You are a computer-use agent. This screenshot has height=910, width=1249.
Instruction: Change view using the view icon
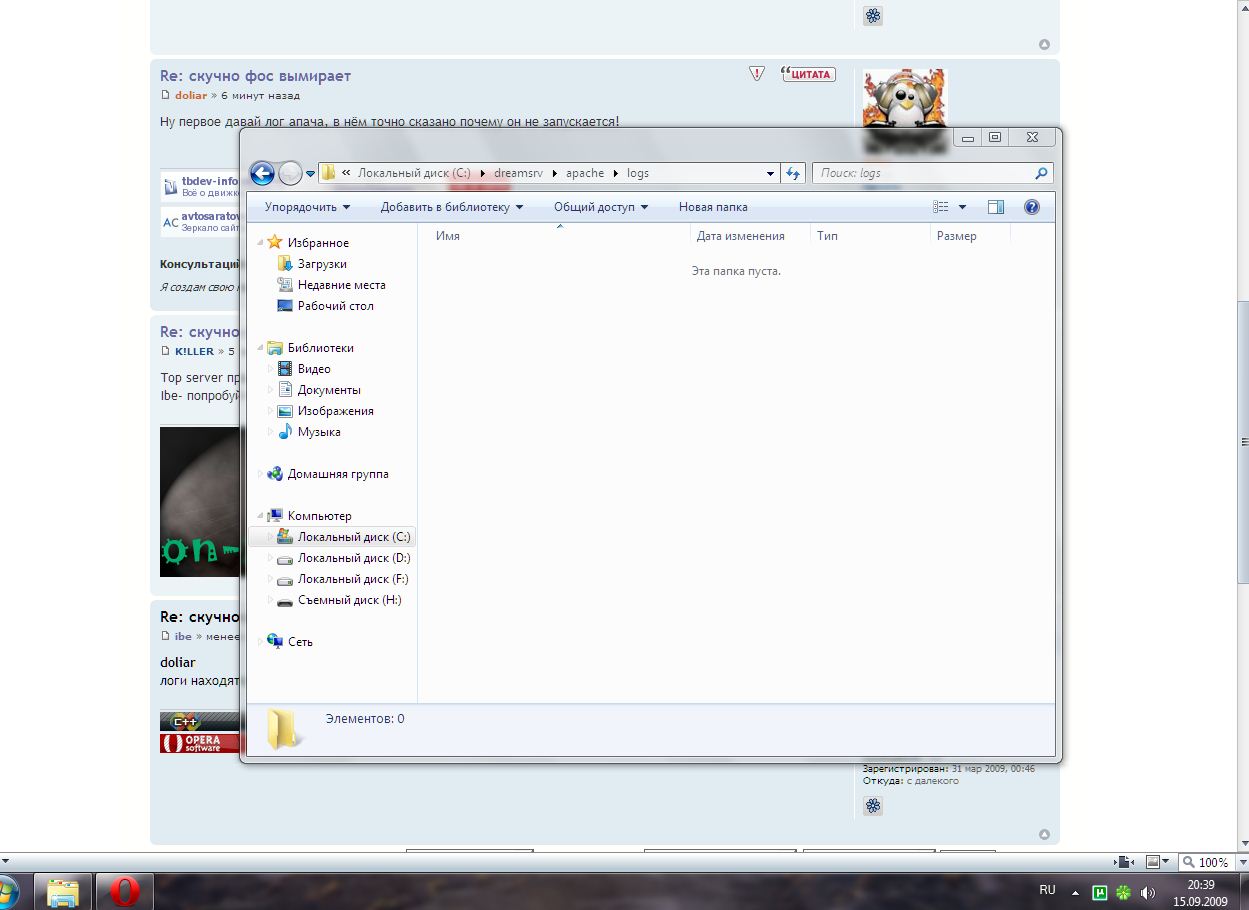[941, 207]
